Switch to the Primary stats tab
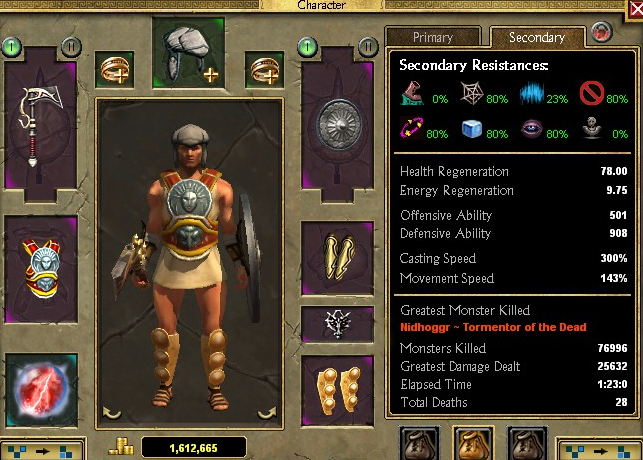This screenshot has height=460, width=643. [x=433, y=37]
